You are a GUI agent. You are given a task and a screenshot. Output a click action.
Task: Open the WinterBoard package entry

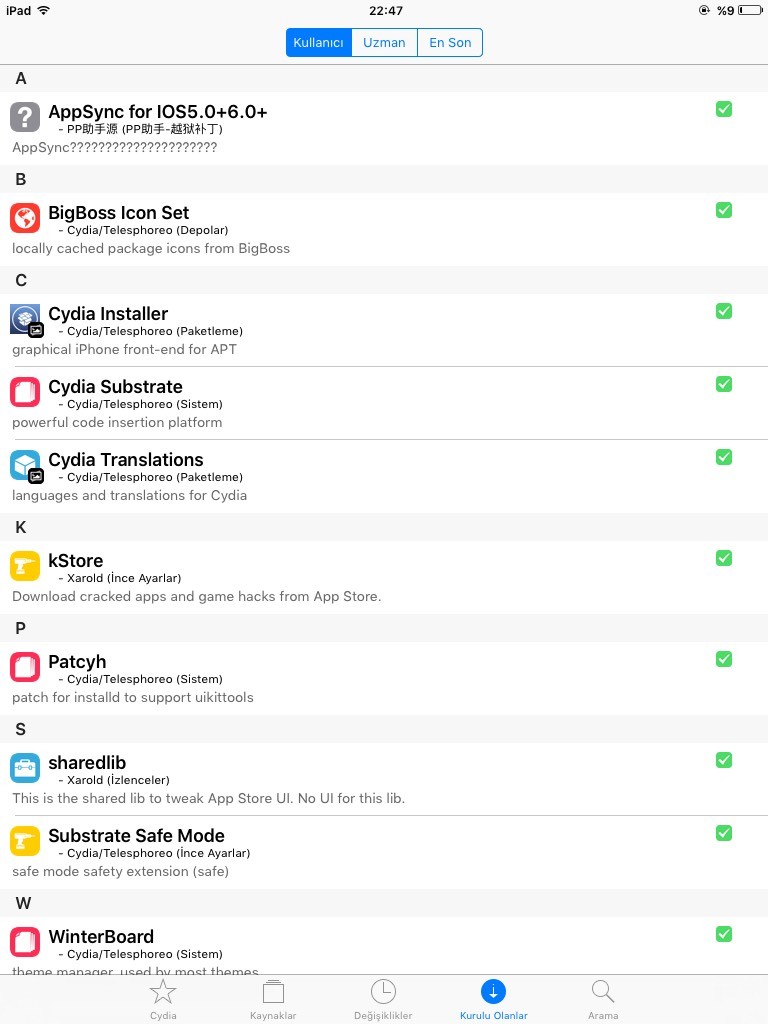point(384,946)
